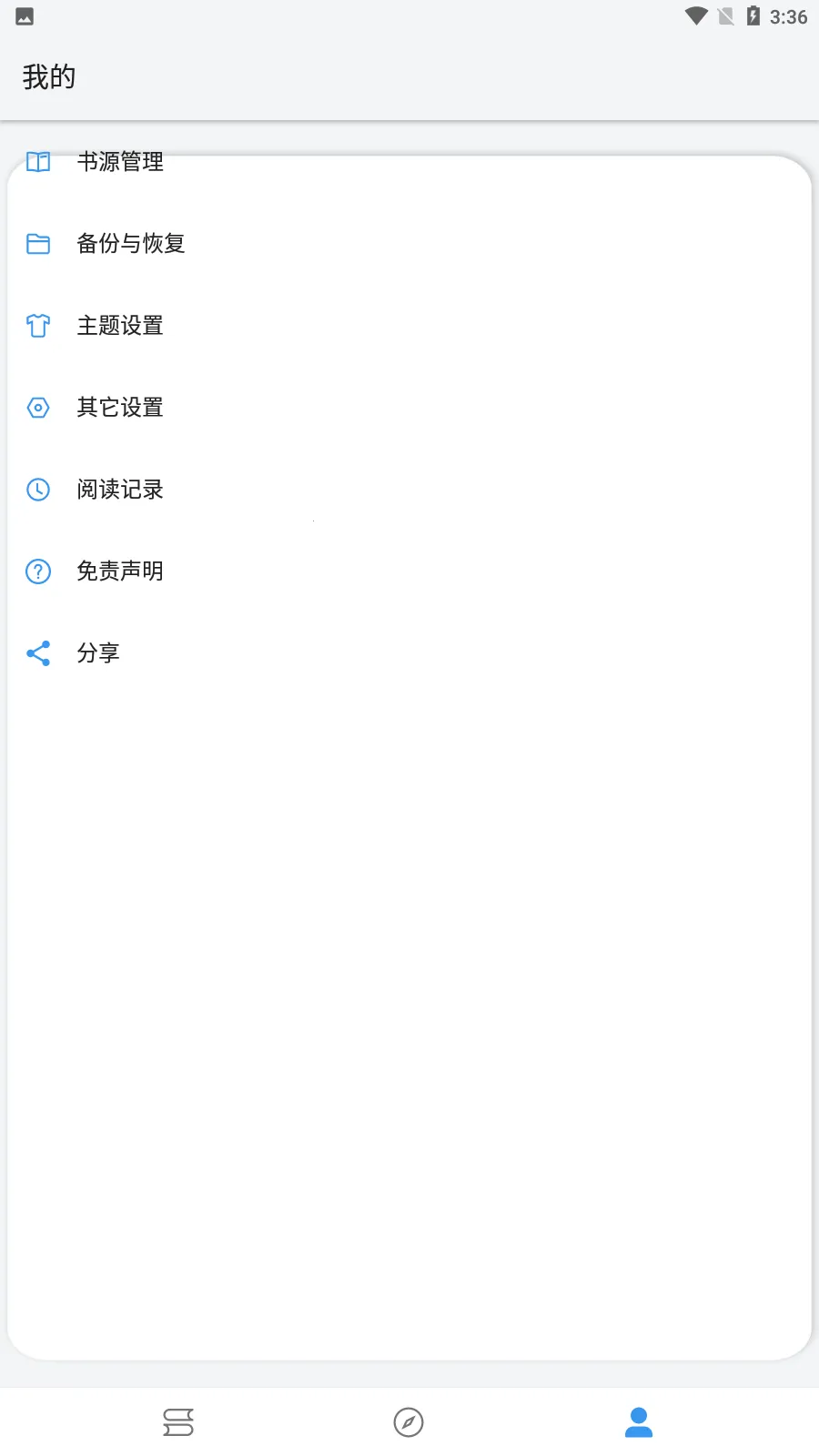The height and width of the screenshot is (1456, 819).
Task: Open 书源管理 to manage book sources
Action: (x=121, y=162)
